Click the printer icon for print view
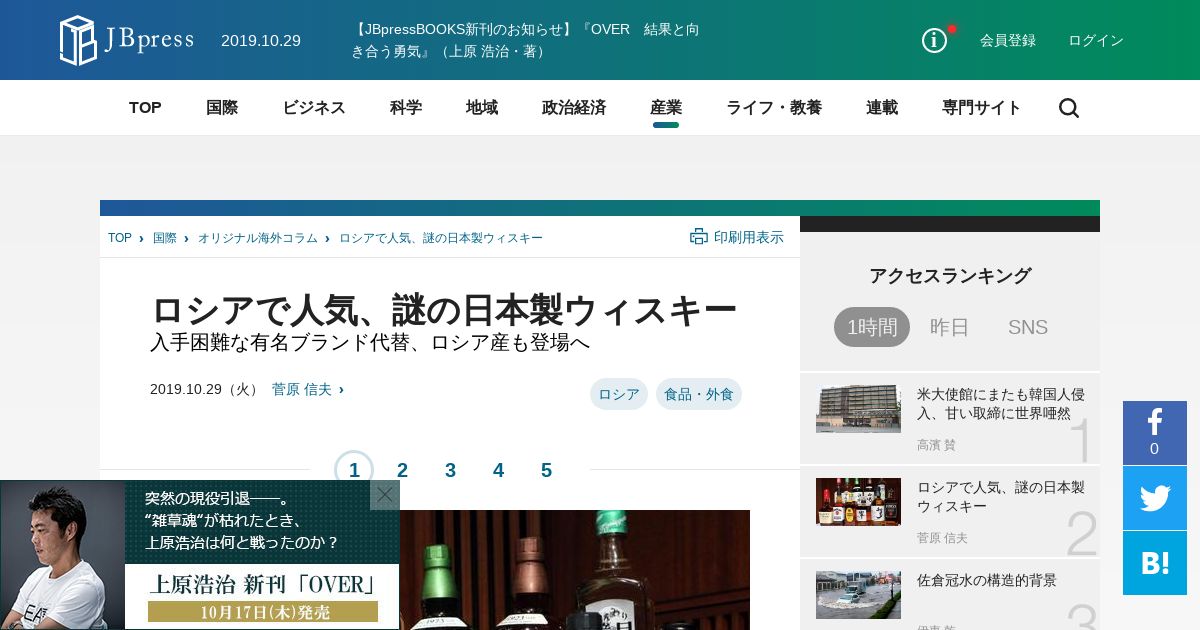This screenshot has width=1200, height=630. (x=699, y=237)
